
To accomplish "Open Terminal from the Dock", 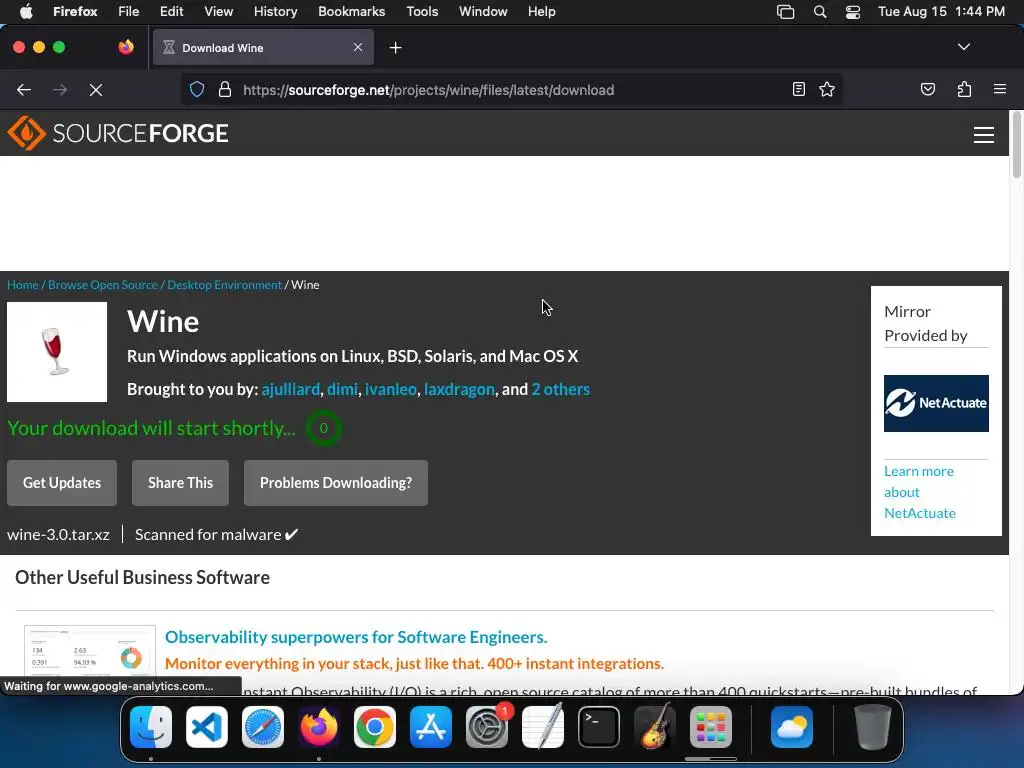I will (x=598, y=727).
